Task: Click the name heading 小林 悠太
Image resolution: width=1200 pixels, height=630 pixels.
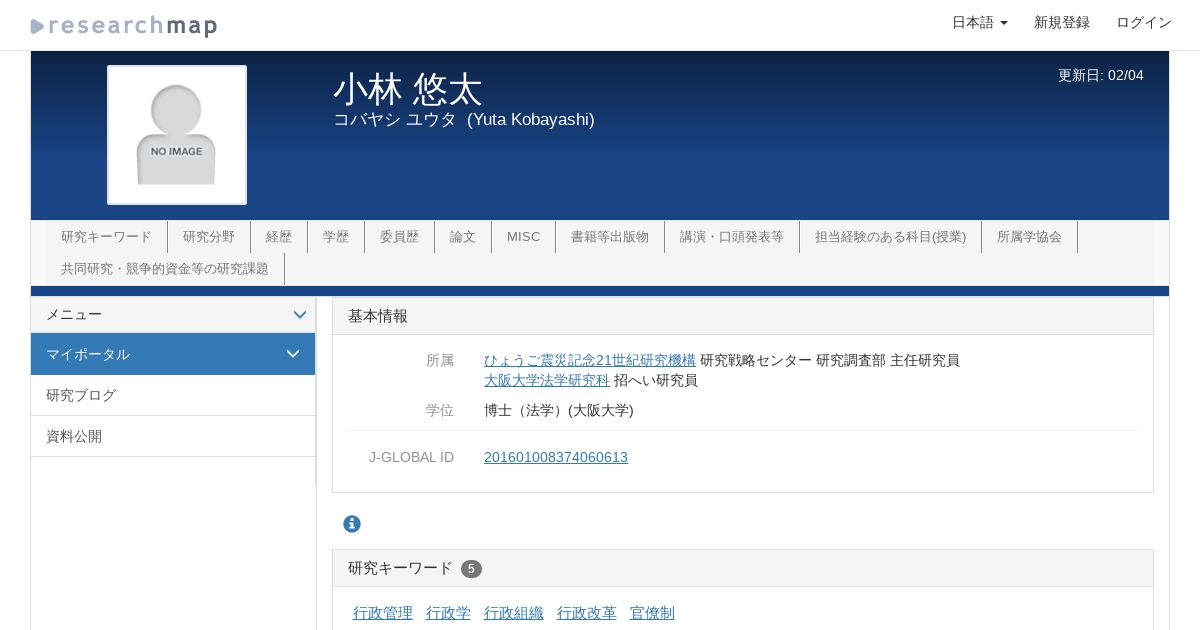Action: click(x=408, y=89)
